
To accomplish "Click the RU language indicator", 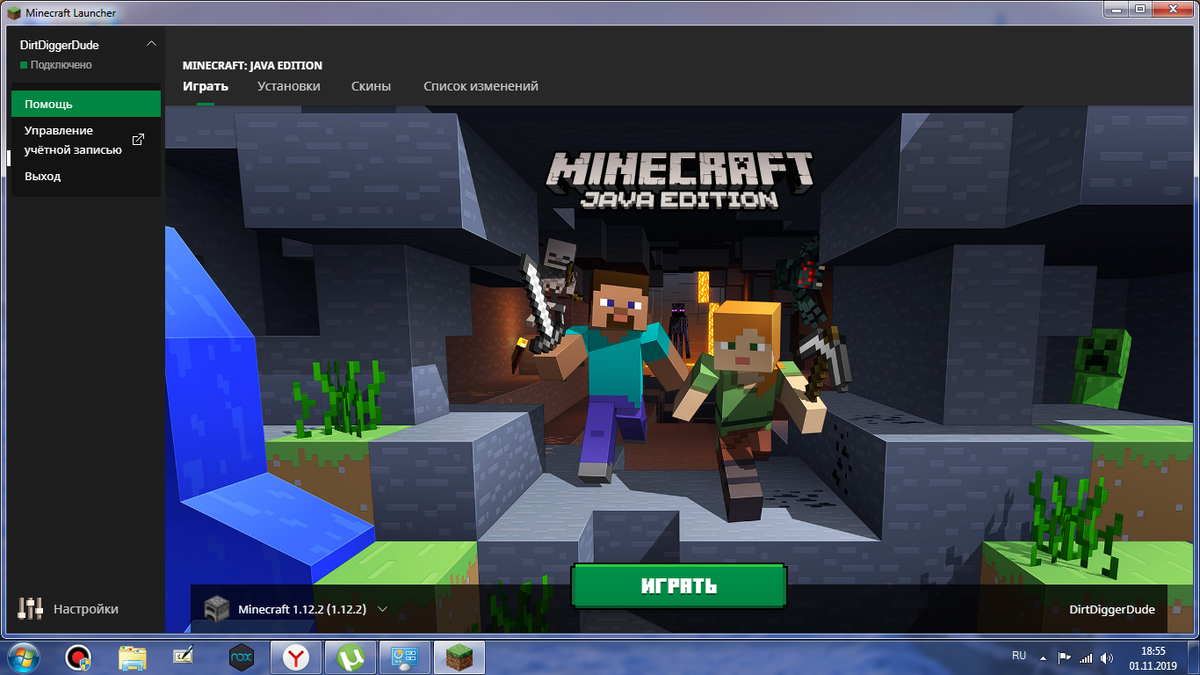I will point(1019,656).
